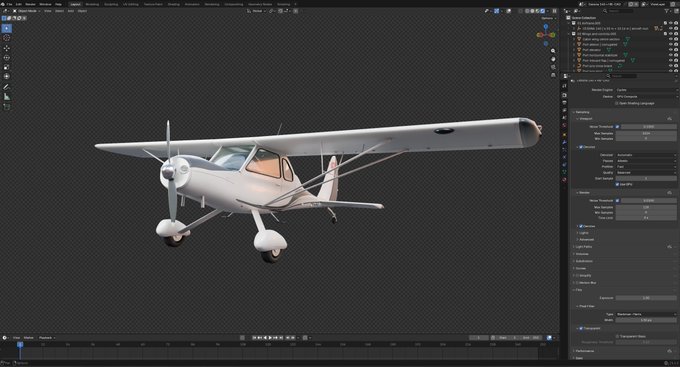Select the Transform tool

pyautogui.click(x=7, y=76)
